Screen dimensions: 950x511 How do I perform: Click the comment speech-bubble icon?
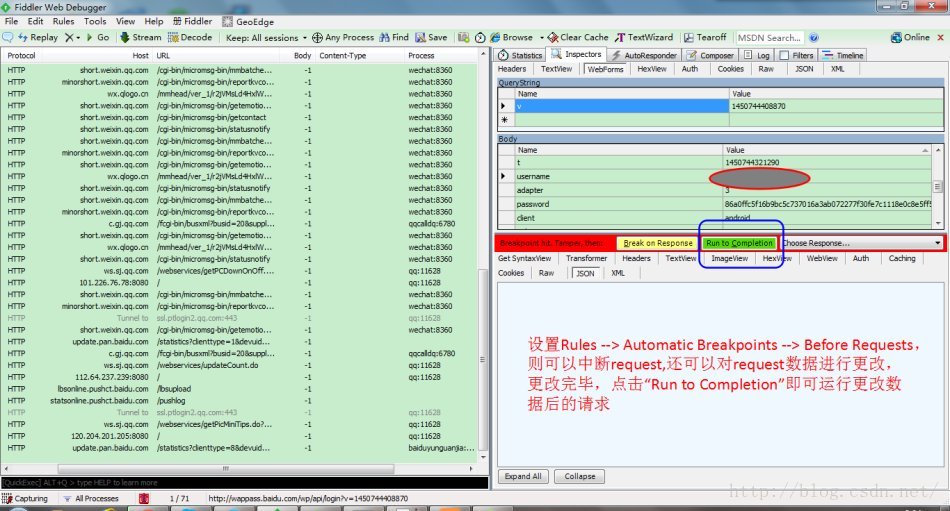[8, 38]
